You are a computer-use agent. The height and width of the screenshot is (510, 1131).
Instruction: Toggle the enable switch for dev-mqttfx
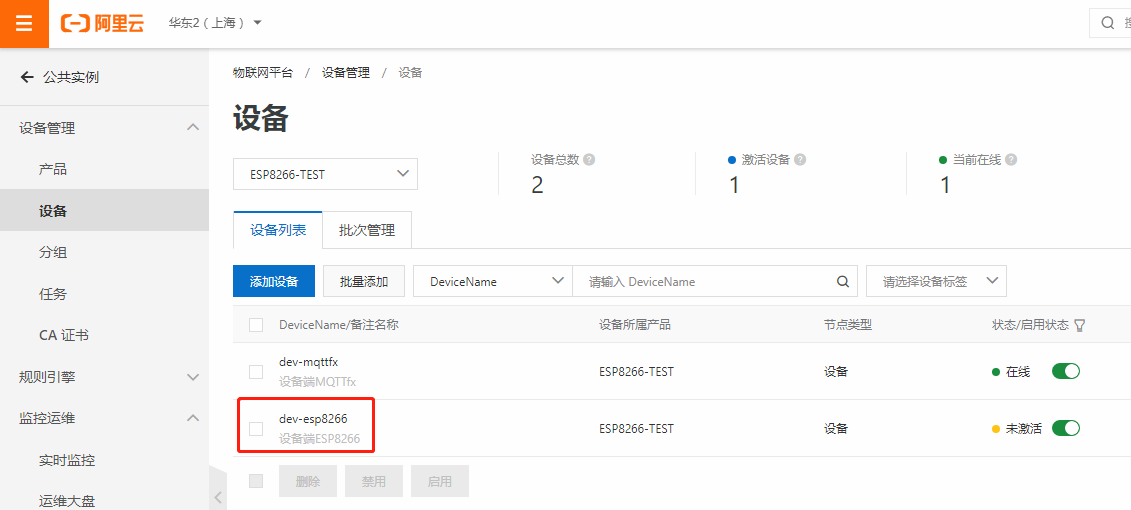[1066, 371]
